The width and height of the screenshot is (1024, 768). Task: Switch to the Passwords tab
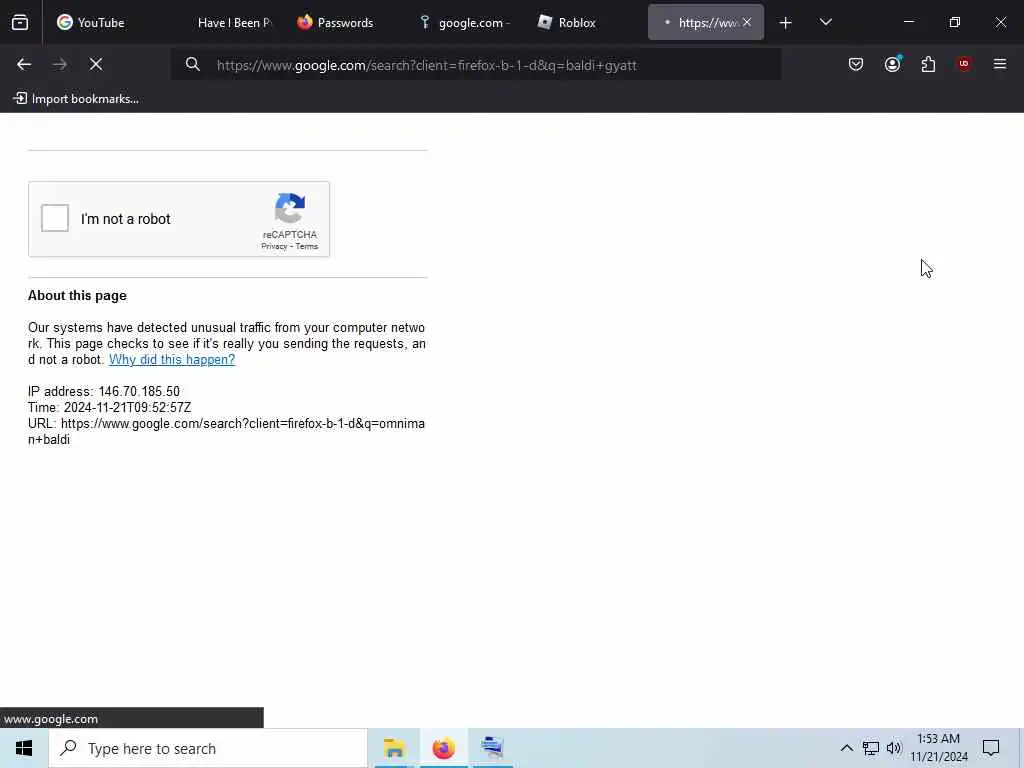point(345,22)
